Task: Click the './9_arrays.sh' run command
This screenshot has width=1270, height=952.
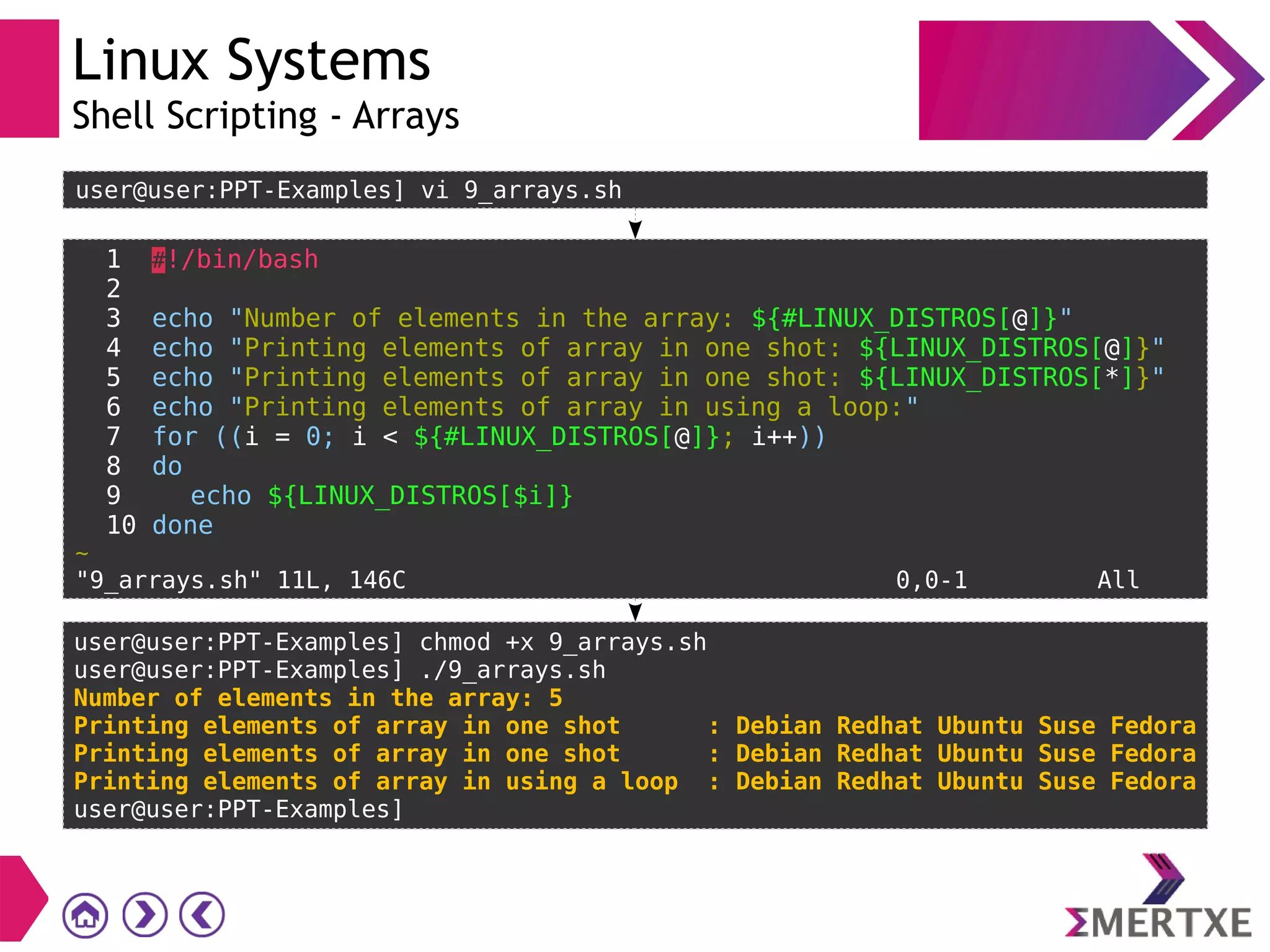Action: pyautogui.click(x=513, y=671)
